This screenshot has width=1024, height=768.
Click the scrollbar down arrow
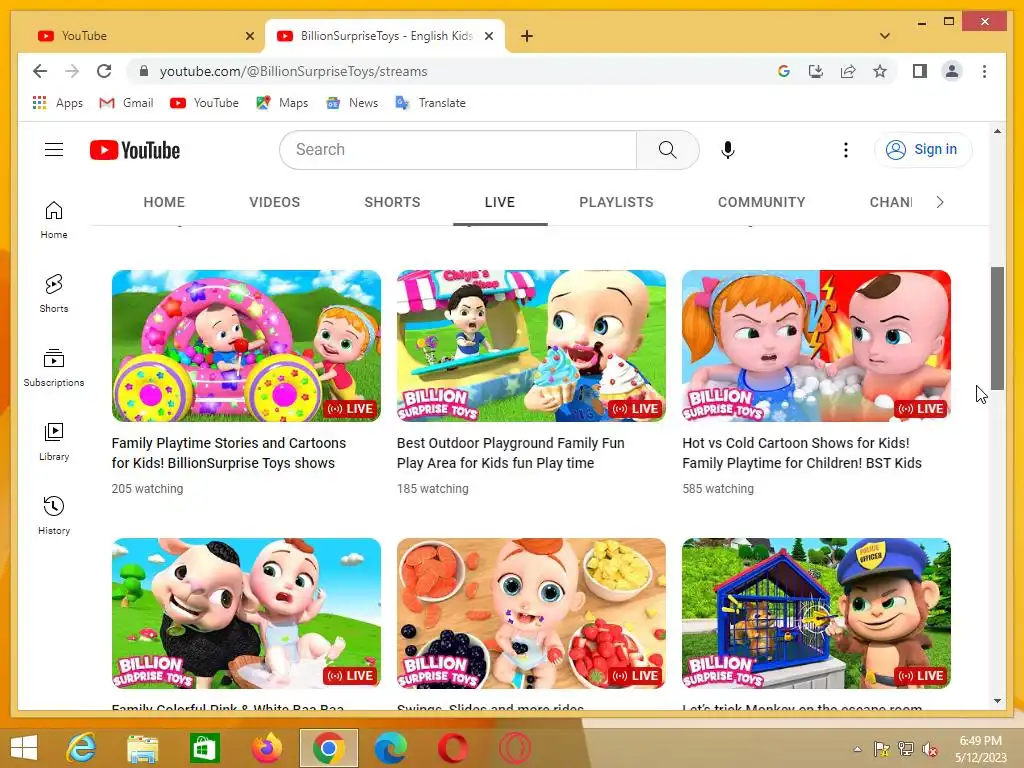(997, 701)
